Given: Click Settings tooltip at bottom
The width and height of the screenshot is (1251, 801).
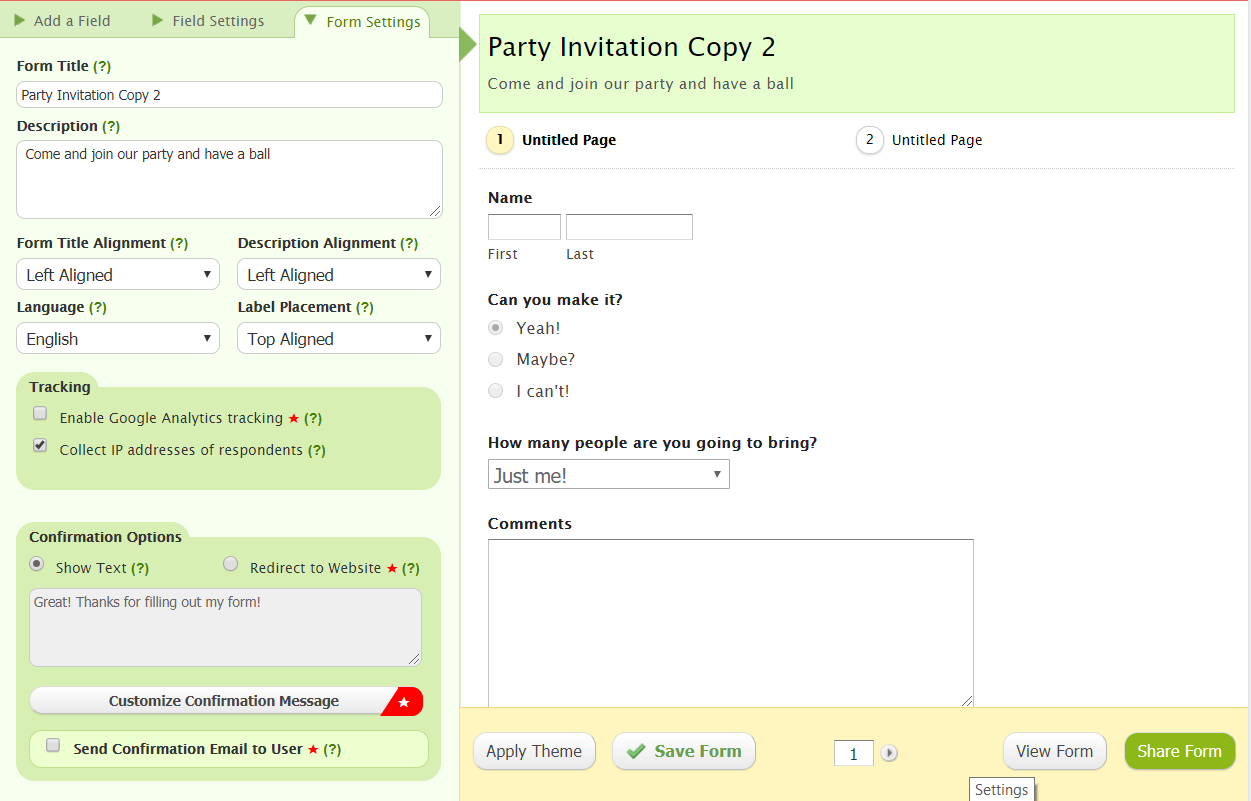Looking at the screenshot, I should tap(1002, 790).
